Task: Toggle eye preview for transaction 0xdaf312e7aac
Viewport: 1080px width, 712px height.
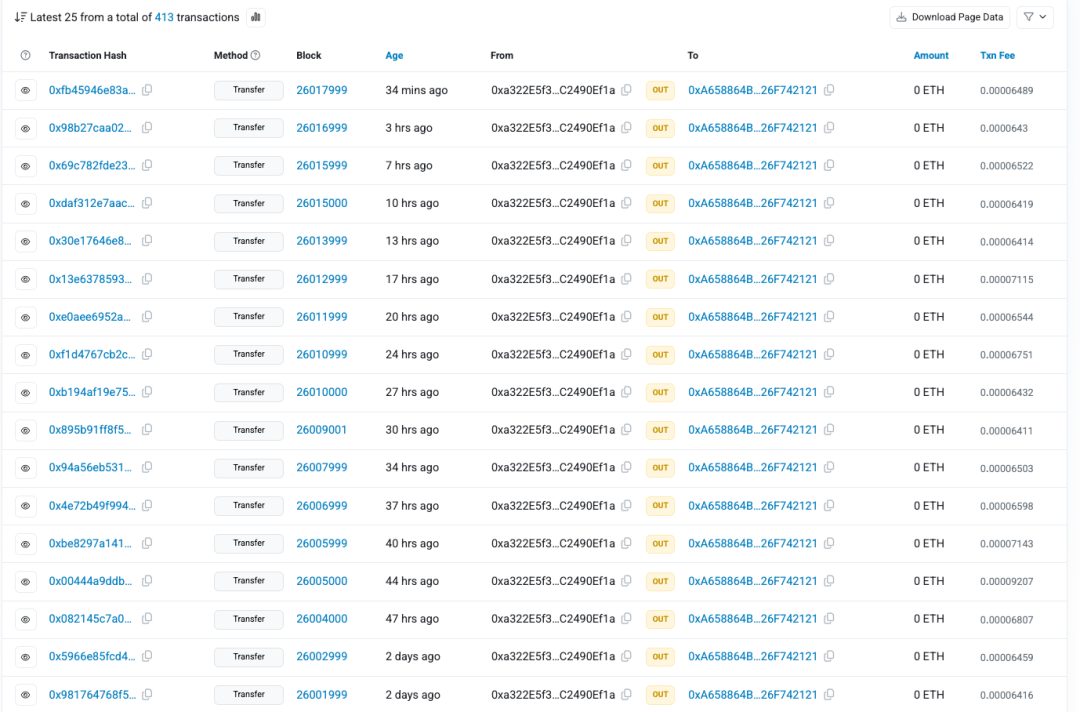Action: (25, 204)
